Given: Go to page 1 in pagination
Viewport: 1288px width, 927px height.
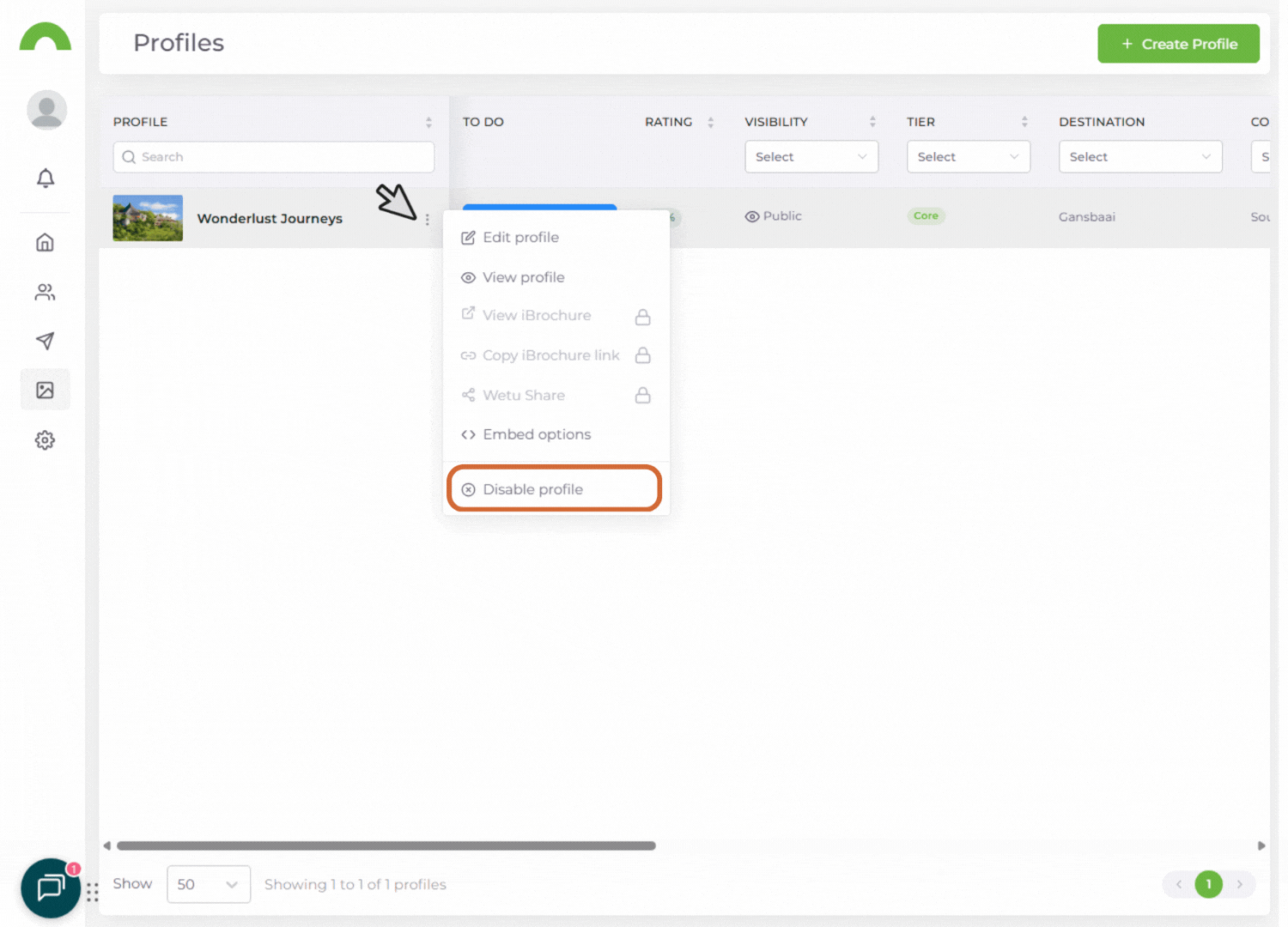Looking at the screenshot, I should point(1208,884).
